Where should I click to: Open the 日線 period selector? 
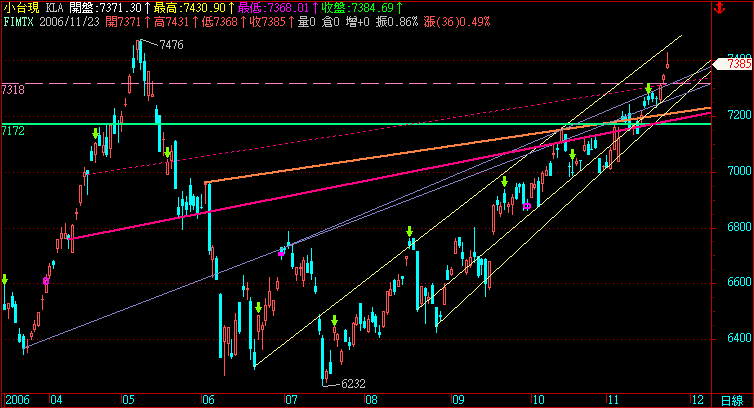pyautogui.click(x=732, y=399)
